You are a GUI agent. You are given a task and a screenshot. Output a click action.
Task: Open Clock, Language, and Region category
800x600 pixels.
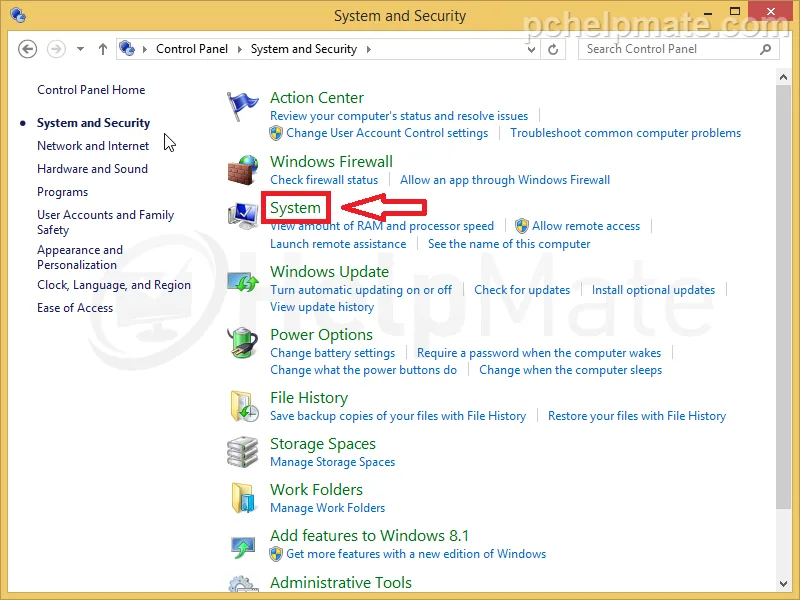point(114,285)
